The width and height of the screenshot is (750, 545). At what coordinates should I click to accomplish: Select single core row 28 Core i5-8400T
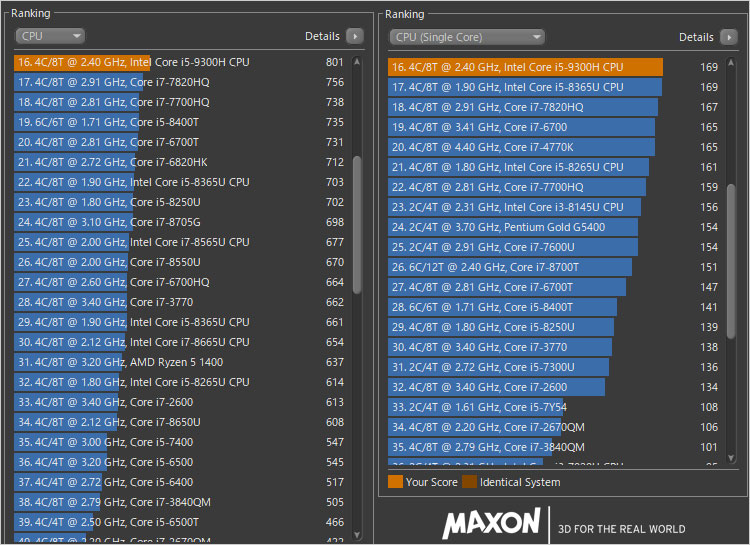[554, 308]
